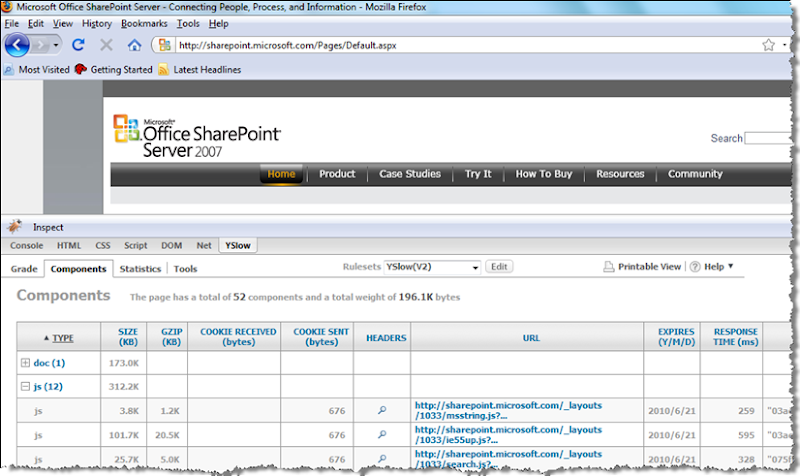Open the Rulesets YSlow(V2) dropdown

[433, 267]
